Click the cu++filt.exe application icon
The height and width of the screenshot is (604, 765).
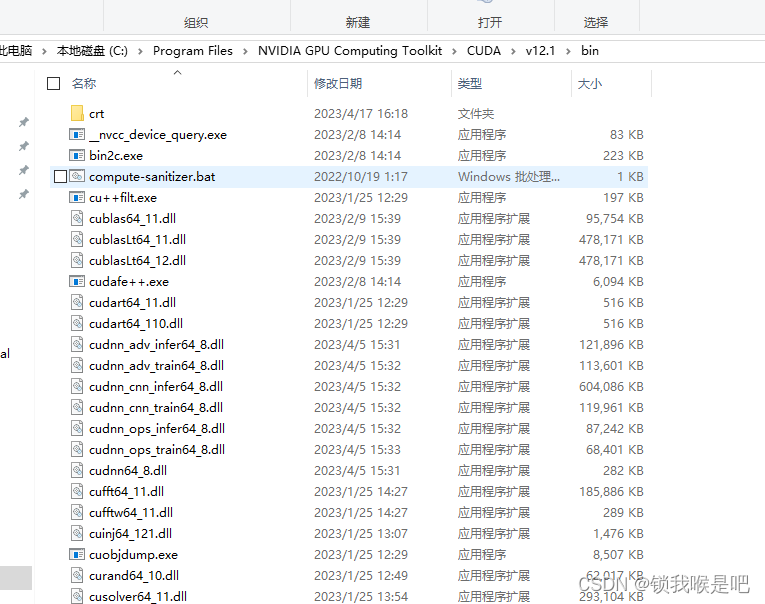point(77,197)
